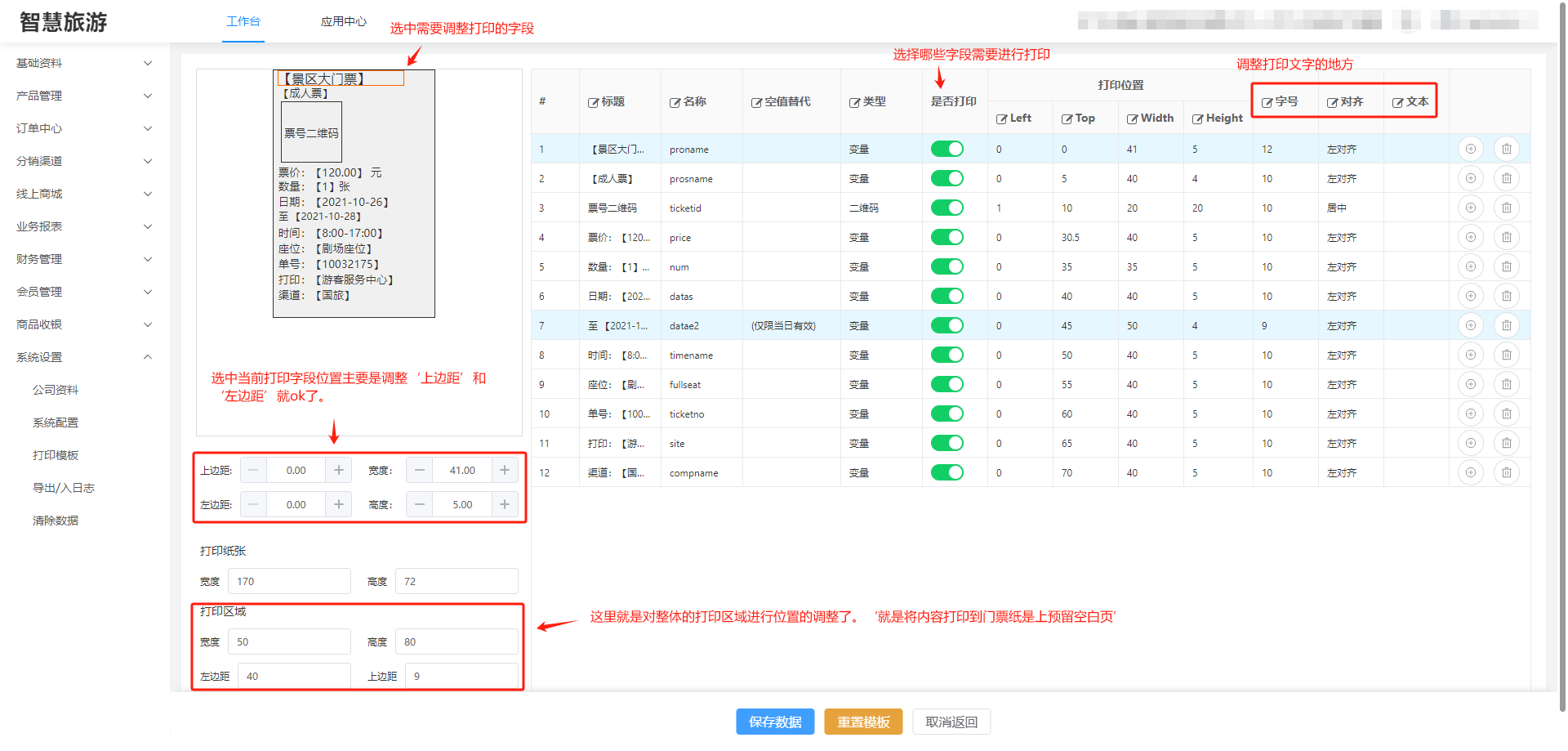This screenshot has height=751, width=1568.
Task: Disable printing for the proname row
Action: [x=947, y=149]
